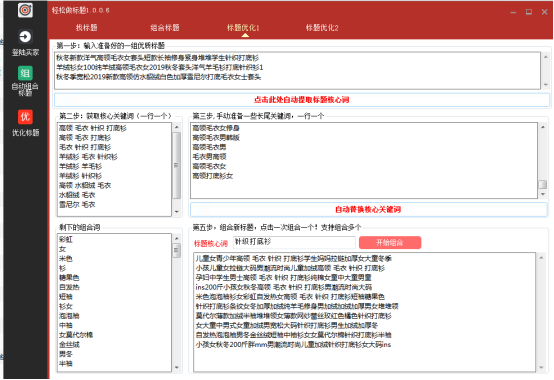Select 金丝绒 in remaining words list
Viewport: 554px width, 380px height.
69,344
